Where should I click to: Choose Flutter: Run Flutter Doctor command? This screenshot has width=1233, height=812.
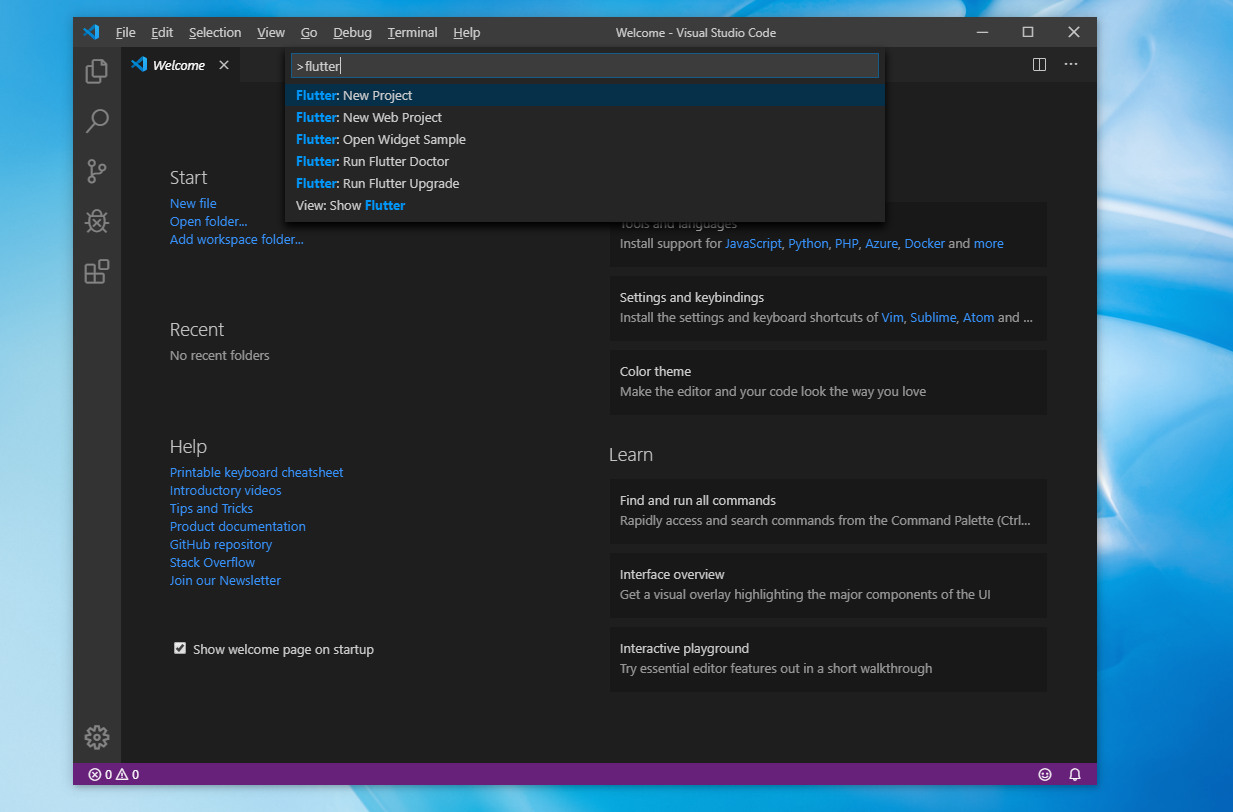point(585,161)
